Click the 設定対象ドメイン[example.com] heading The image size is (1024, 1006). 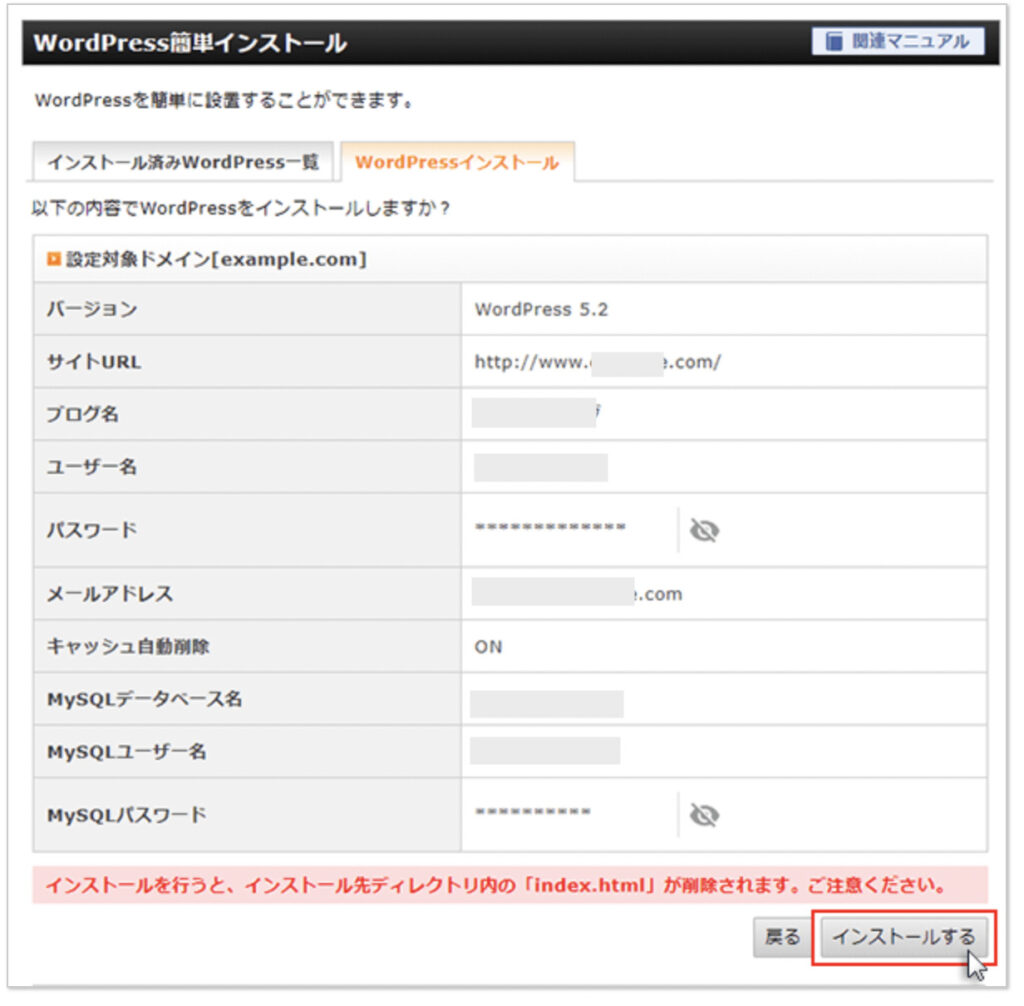click(x=216, y=259)
